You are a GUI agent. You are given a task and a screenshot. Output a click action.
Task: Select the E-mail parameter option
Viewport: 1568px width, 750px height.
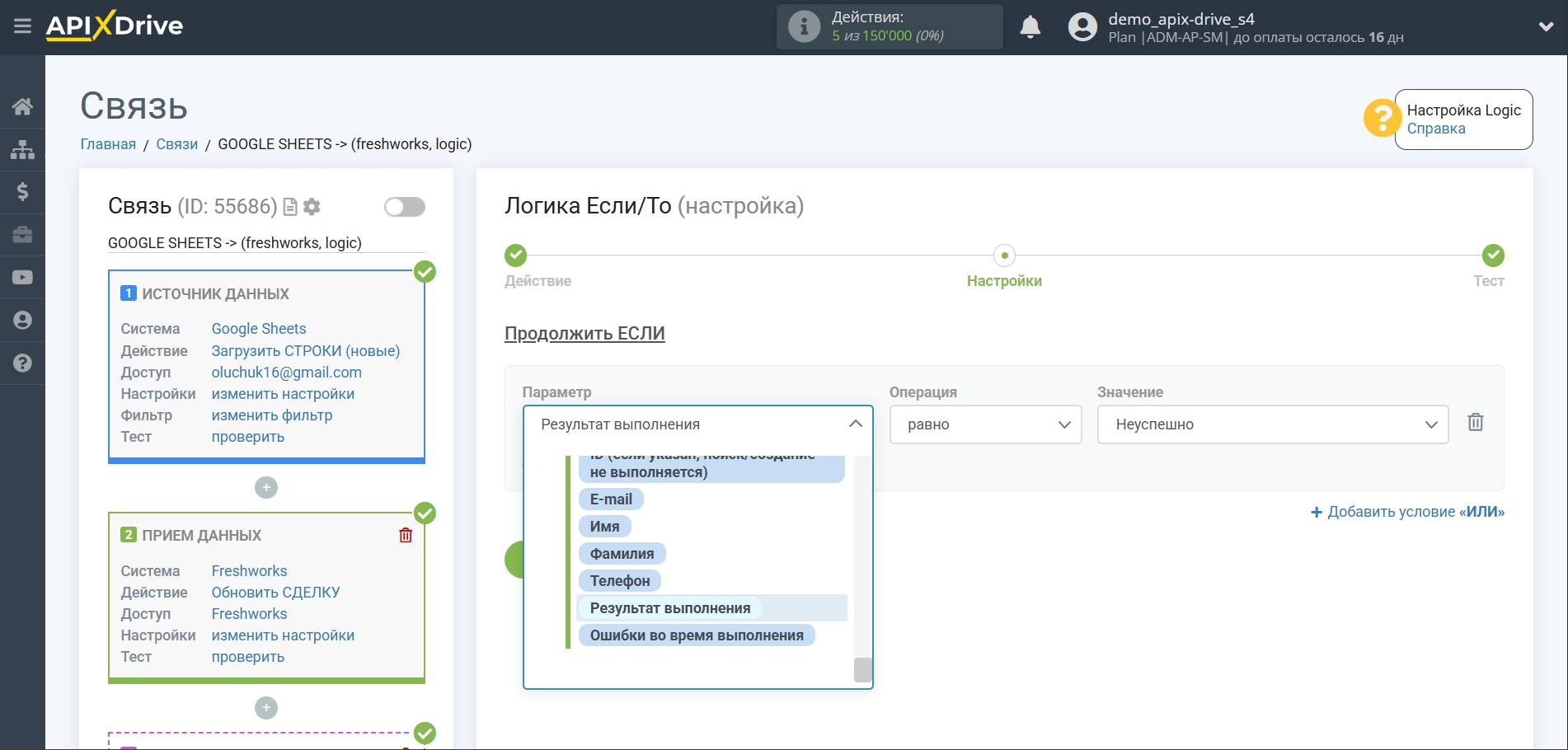click(x=611, y=499)
